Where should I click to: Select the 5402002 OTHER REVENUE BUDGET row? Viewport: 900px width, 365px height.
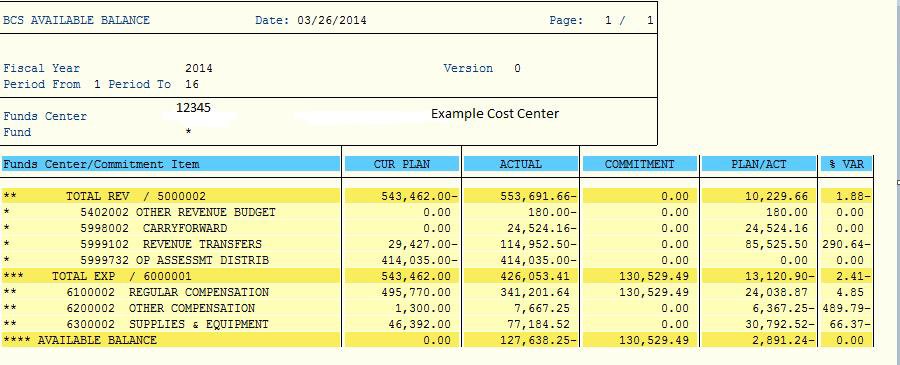[x=436, y=212]
